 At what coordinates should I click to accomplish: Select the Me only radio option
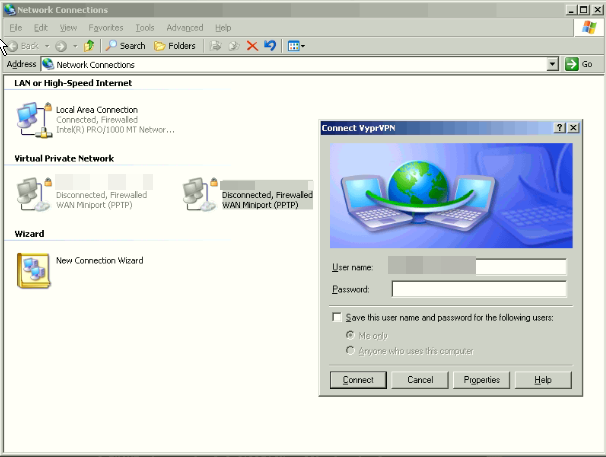coord(350,334)
